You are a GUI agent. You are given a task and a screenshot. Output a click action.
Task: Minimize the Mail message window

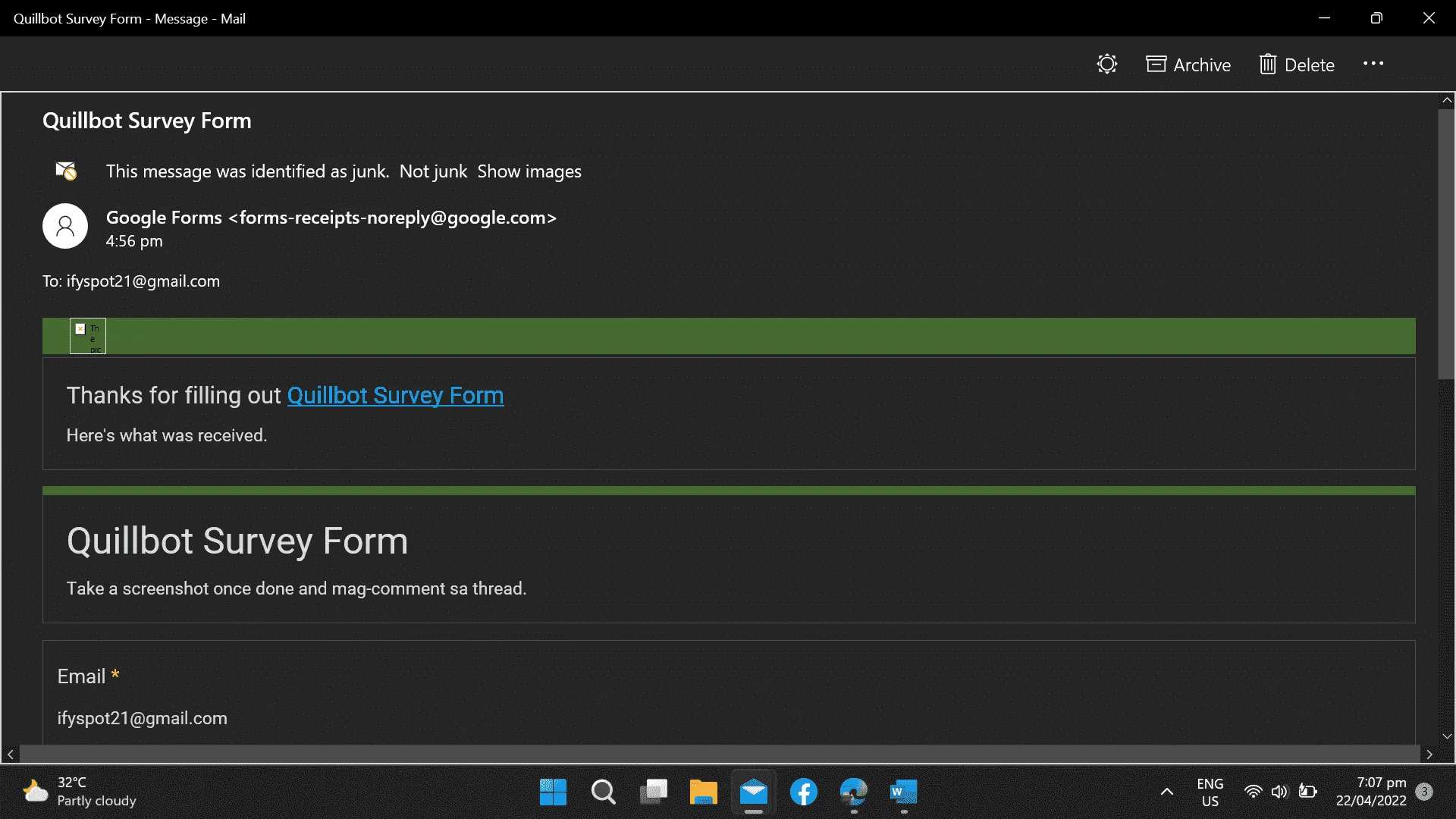[x=1325, y=18]
